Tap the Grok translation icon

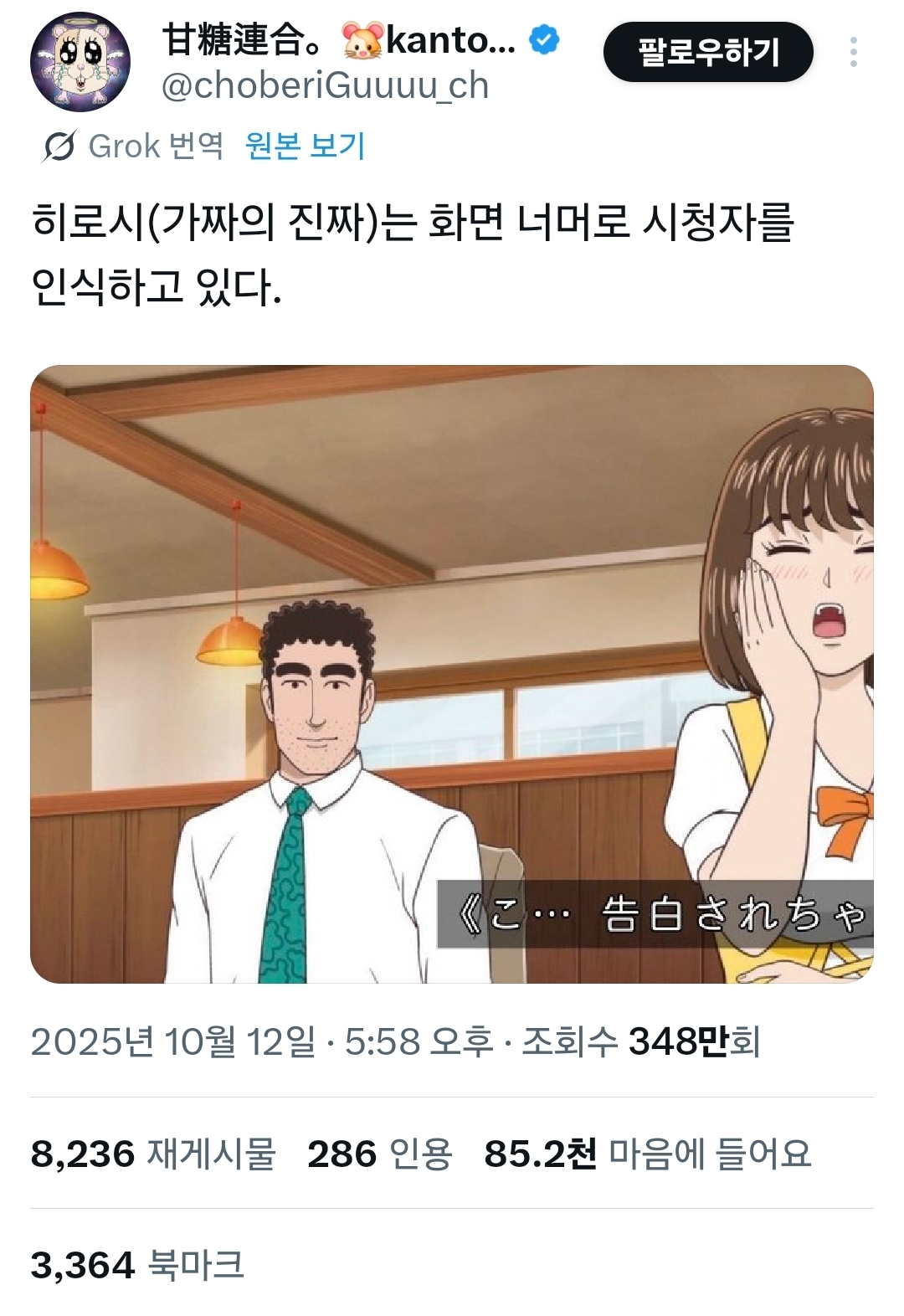[59, 147]
